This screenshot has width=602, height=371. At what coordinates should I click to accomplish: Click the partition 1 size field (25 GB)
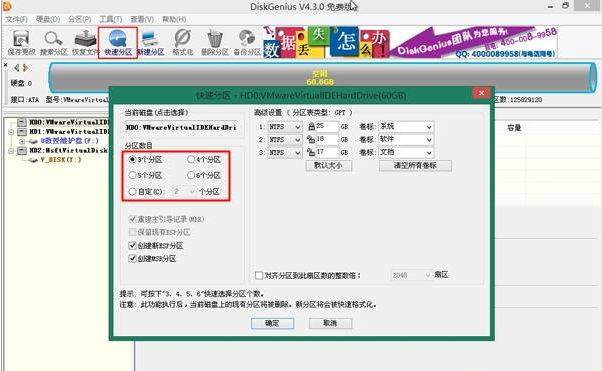point(327,126)
